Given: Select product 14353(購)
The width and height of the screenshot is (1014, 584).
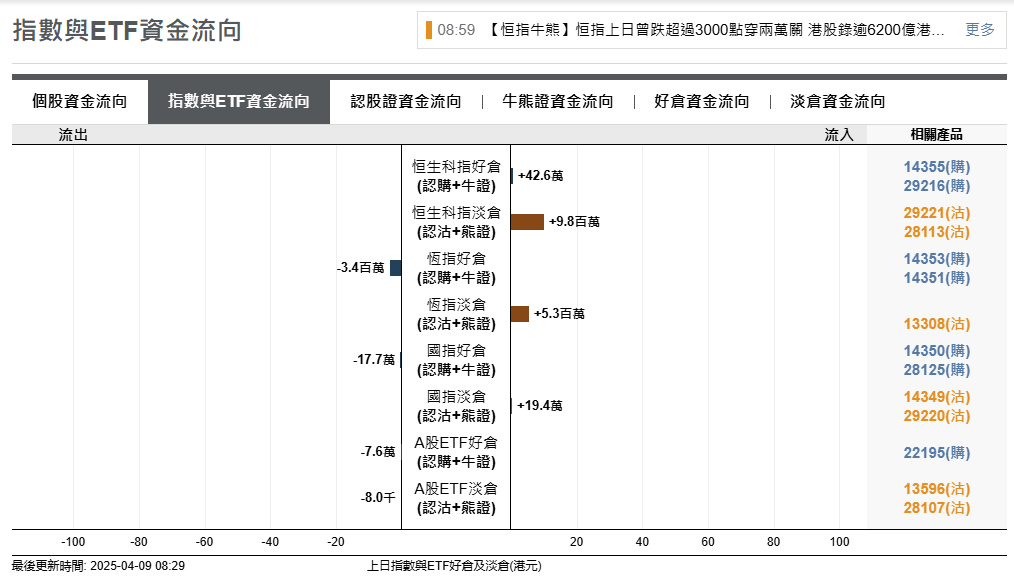Looking at the screenshot, I should (x=937, y=259).
